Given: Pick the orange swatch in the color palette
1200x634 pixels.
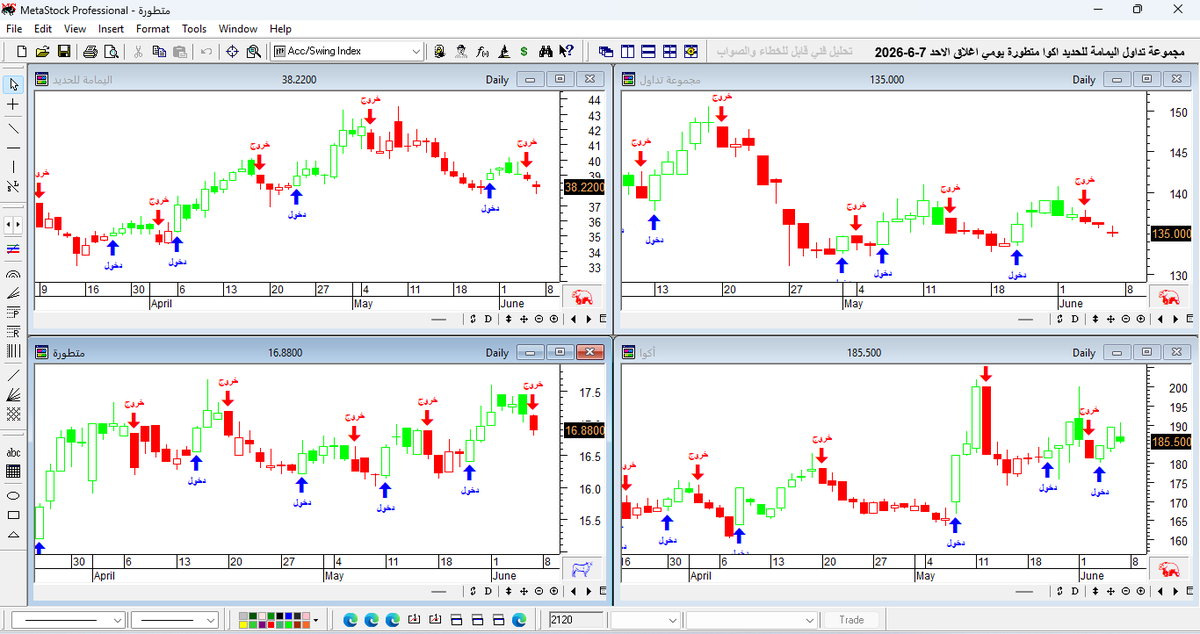Looking at the screenshot, I should (x=306, y=625).
